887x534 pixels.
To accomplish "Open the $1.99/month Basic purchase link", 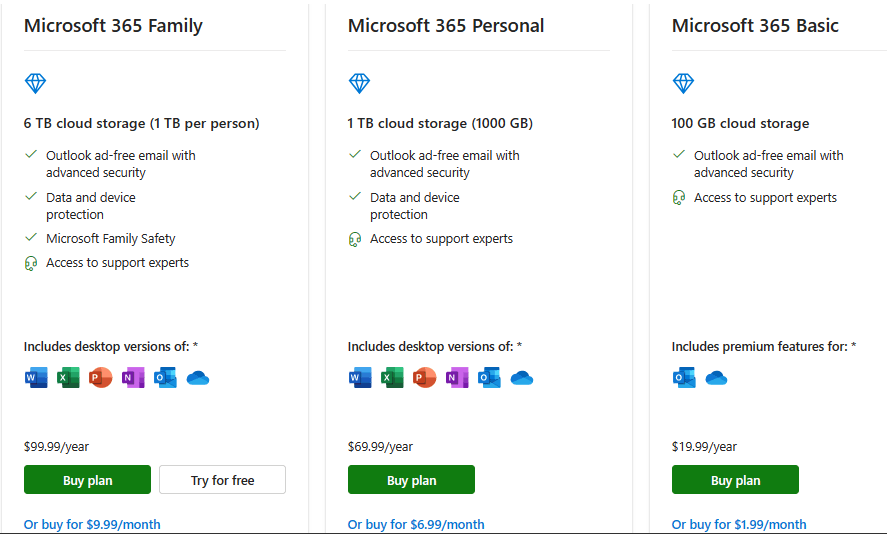I will coord(739,524).
